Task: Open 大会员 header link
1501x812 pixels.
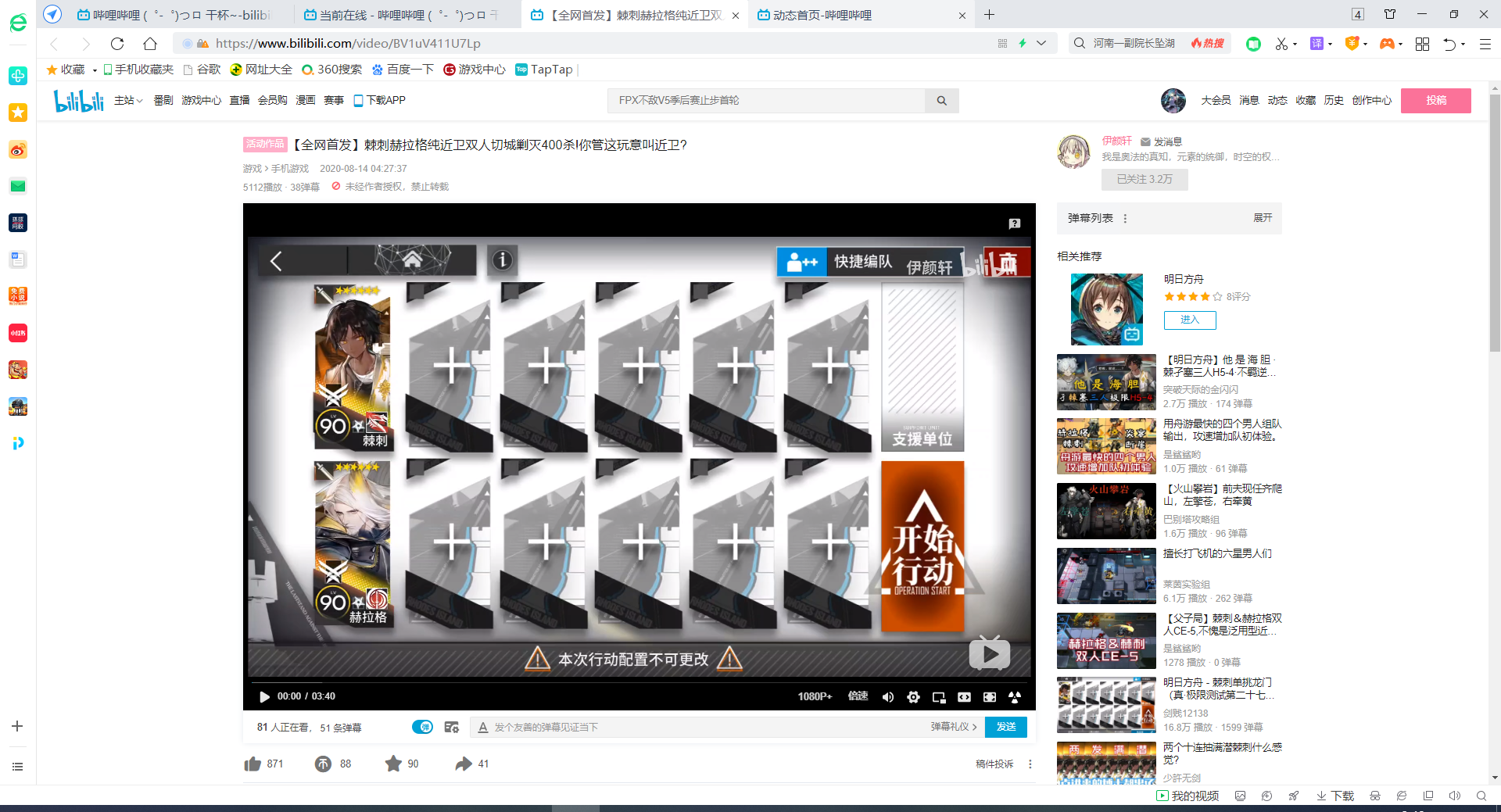Action: coord(1216,101)
